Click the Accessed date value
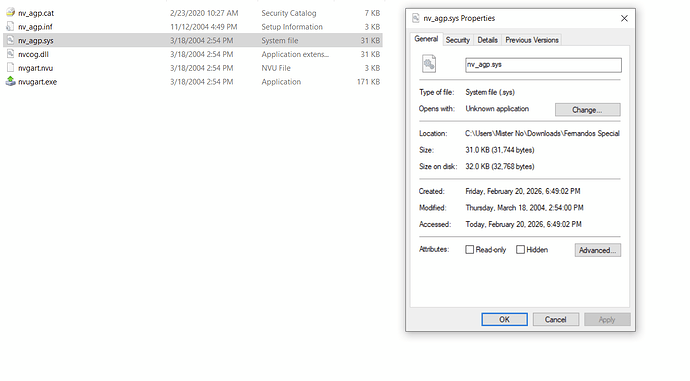690x381 pixels. point(523,223)
